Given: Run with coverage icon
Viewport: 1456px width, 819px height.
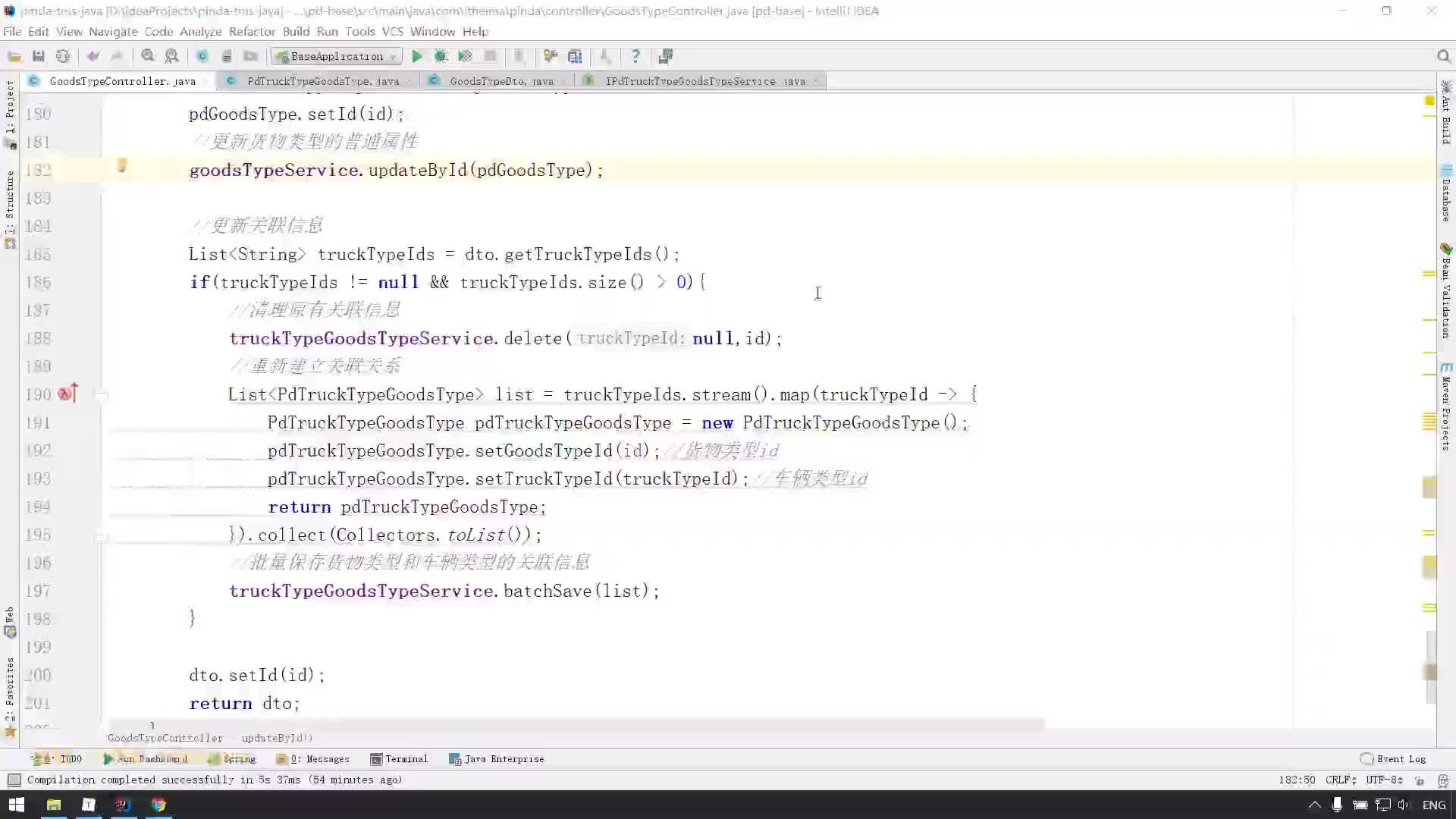Looking at the screenshot, I should click(x=466, y=56).
